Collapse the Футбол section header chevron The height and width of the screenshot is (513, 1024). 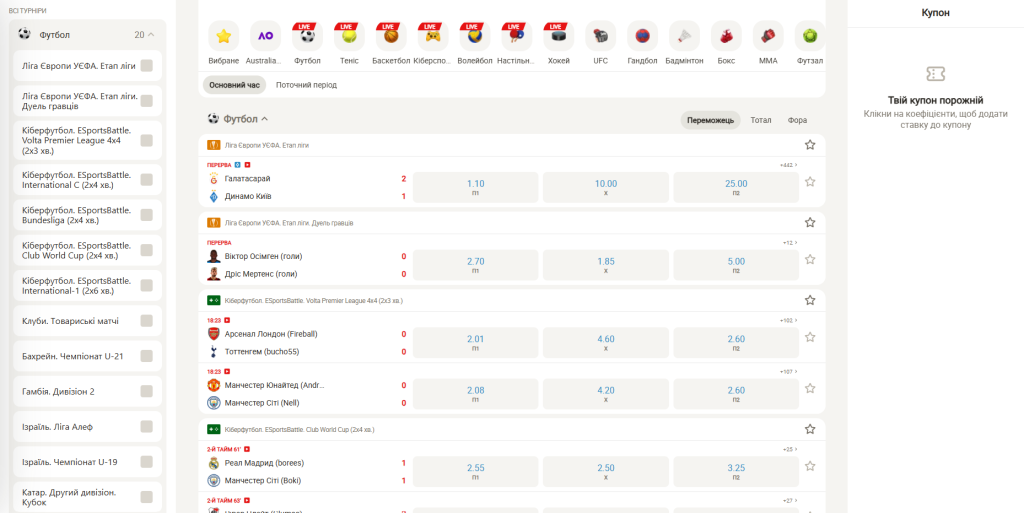point(265,119)
